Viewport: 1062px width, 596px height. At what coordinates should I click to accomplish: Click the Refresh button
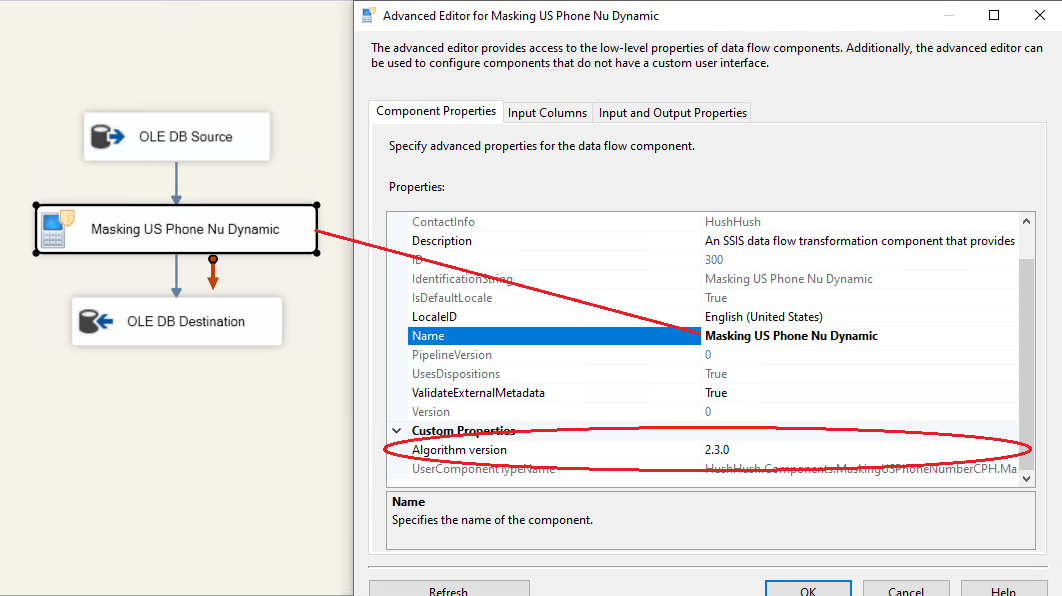[448, 591]
